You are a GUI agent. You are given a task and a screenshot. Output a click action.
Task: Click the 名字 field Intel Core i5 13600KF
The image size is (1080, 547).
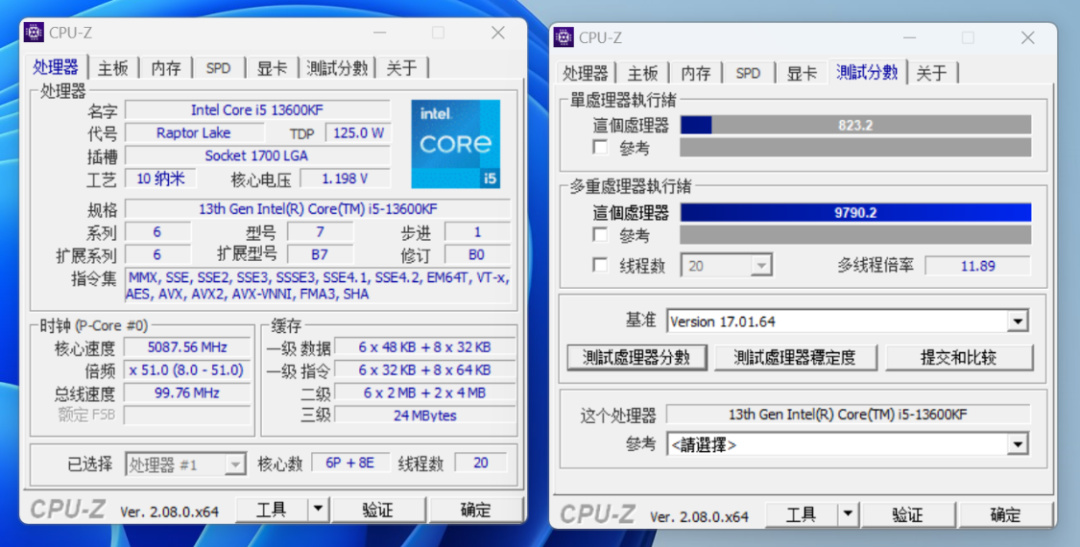click(x=258, y=110)
